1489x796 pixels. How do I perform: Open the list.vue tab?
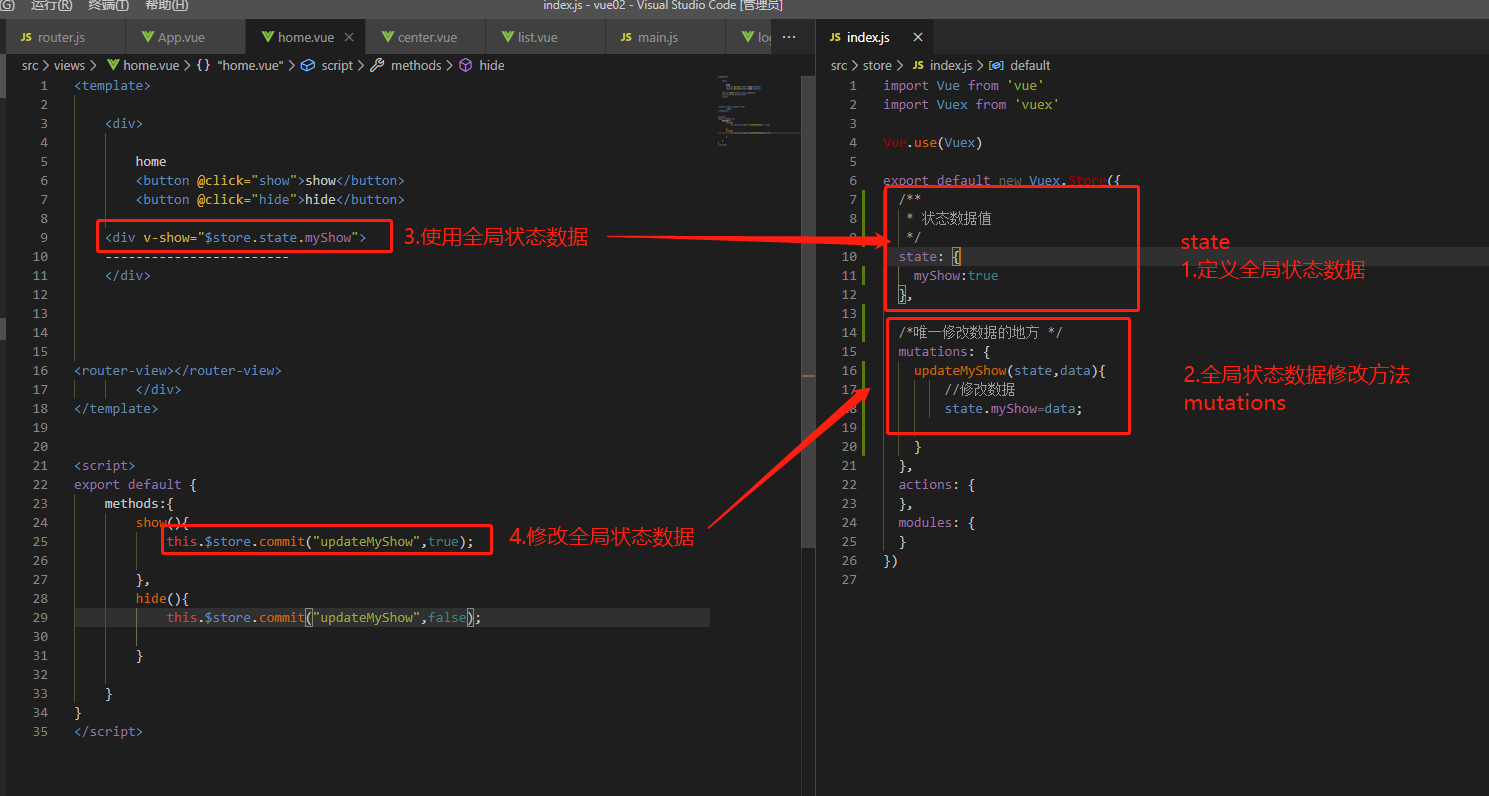(545, 37)
